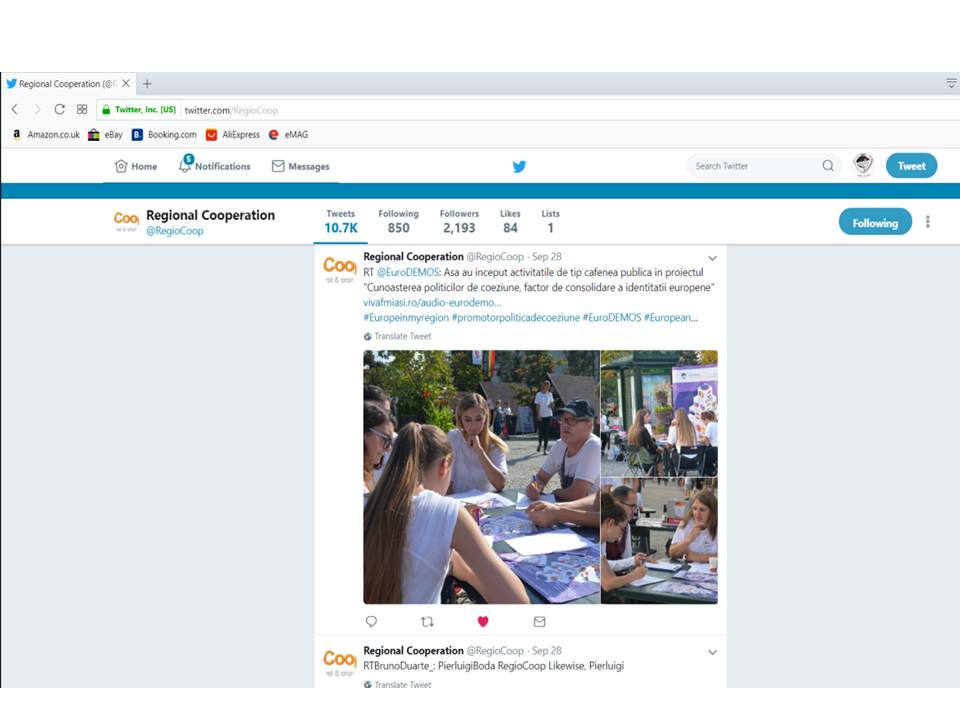Click the Twitter bird logo in navbar

tap(519, 166)
